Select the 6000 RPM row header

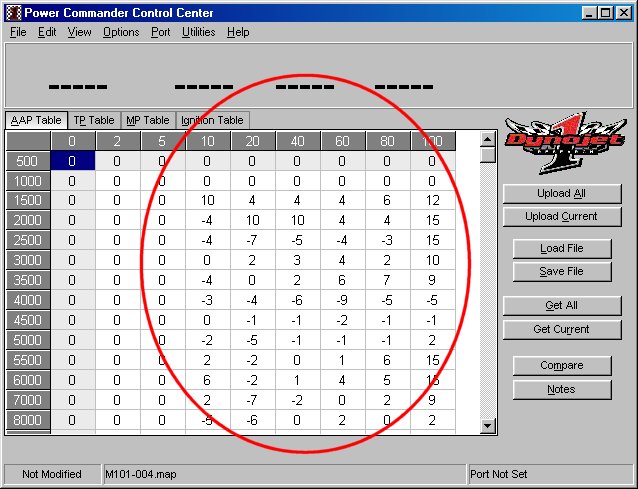pyautogui.click(x=28, y=380)
